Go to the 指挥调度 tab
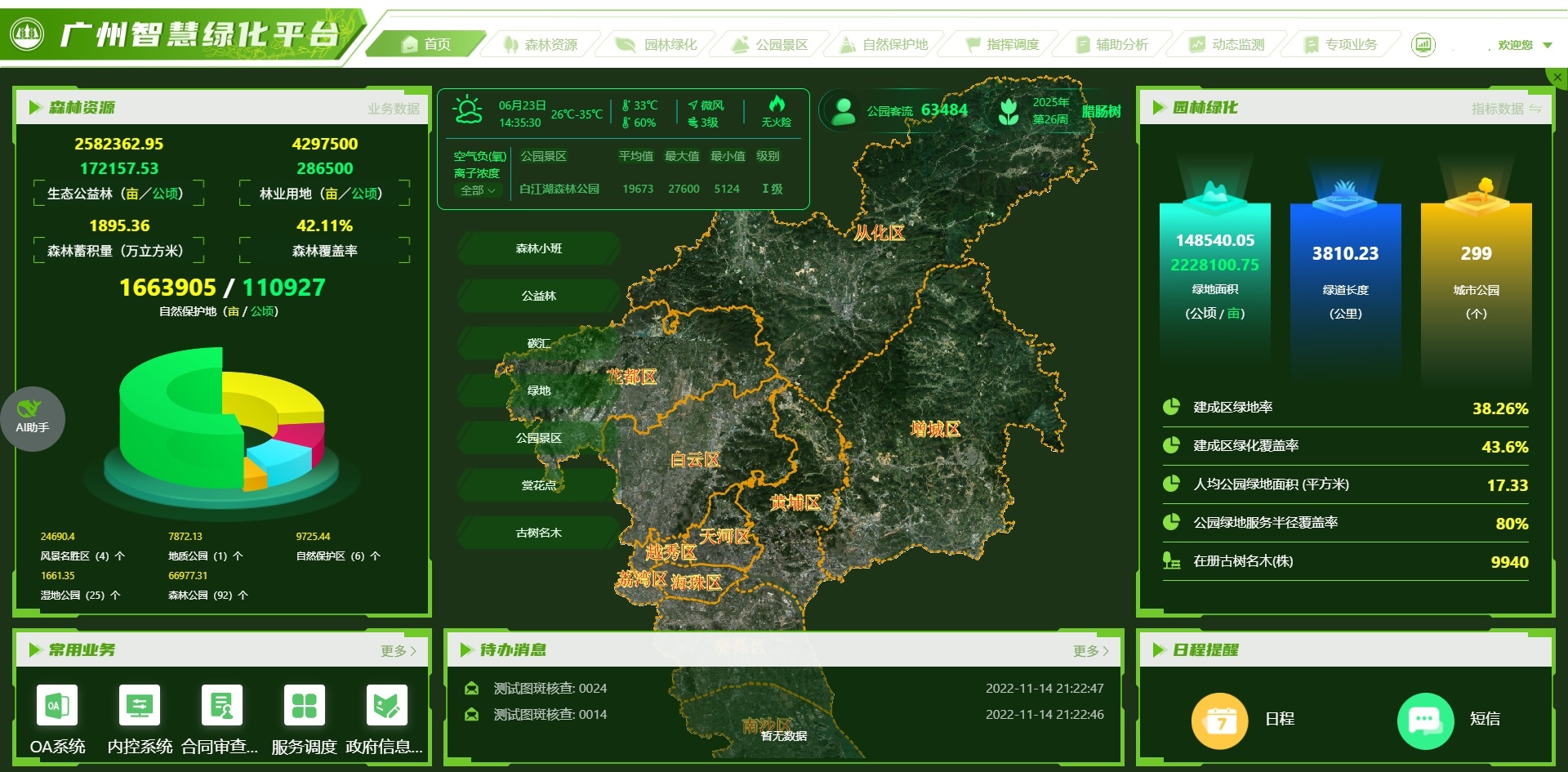Viewport: 1568px width, 772px height. pyautogui.click(x=1003, y=45)
